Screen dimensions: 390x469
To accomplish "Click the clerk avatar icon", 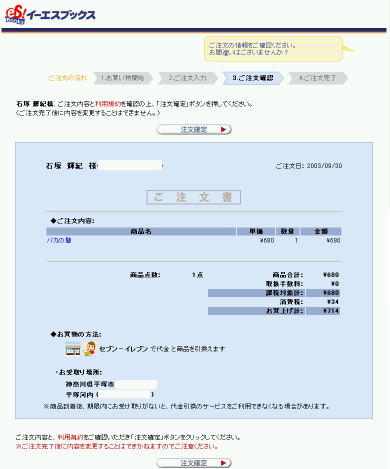I will [90, 349].
